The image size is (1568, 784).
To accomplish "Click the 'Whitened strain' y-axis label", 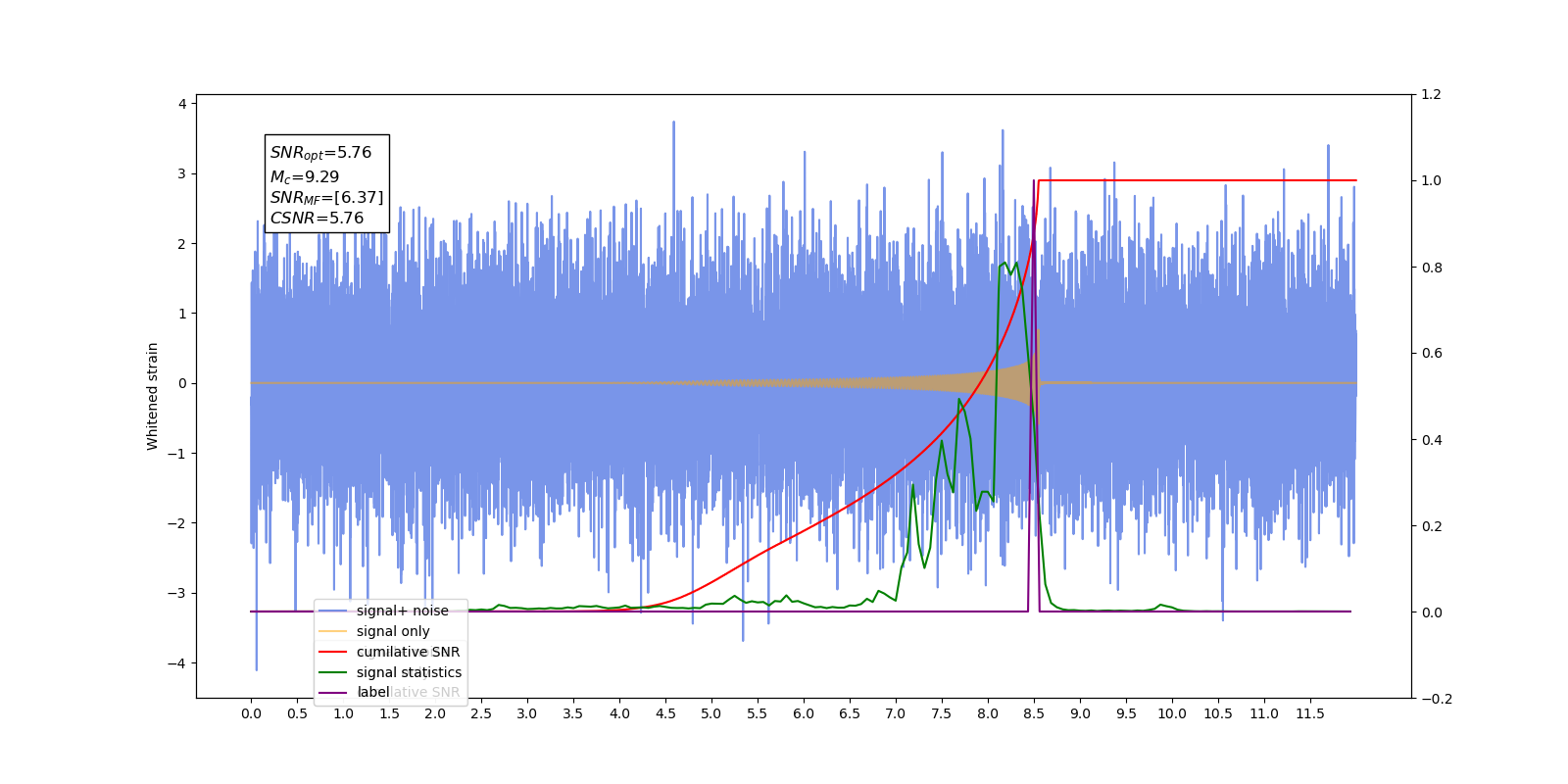I will coord(153,396).
